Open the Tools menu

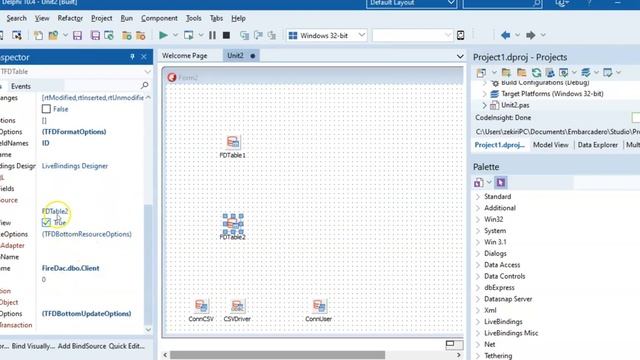point(193,18)
